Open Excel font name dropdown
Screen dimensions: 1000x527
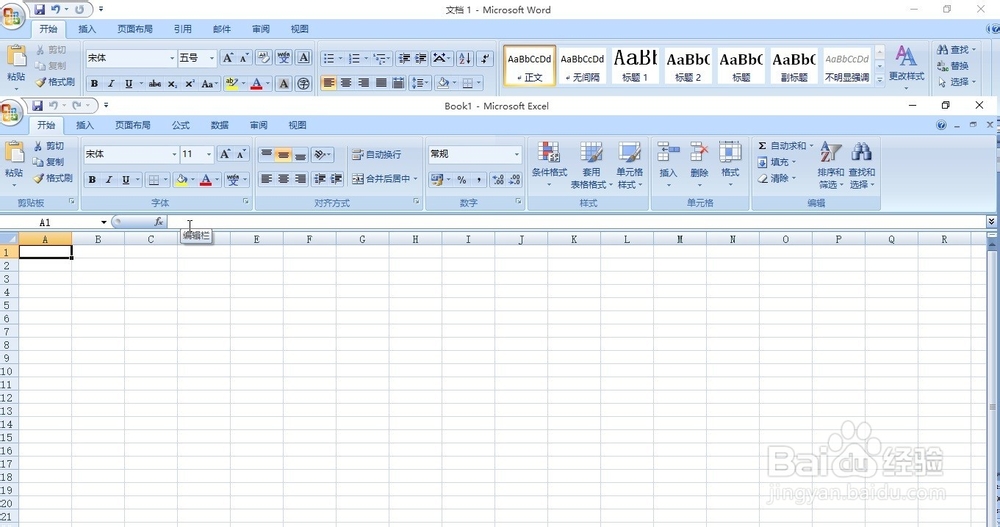tap(173, 154)
